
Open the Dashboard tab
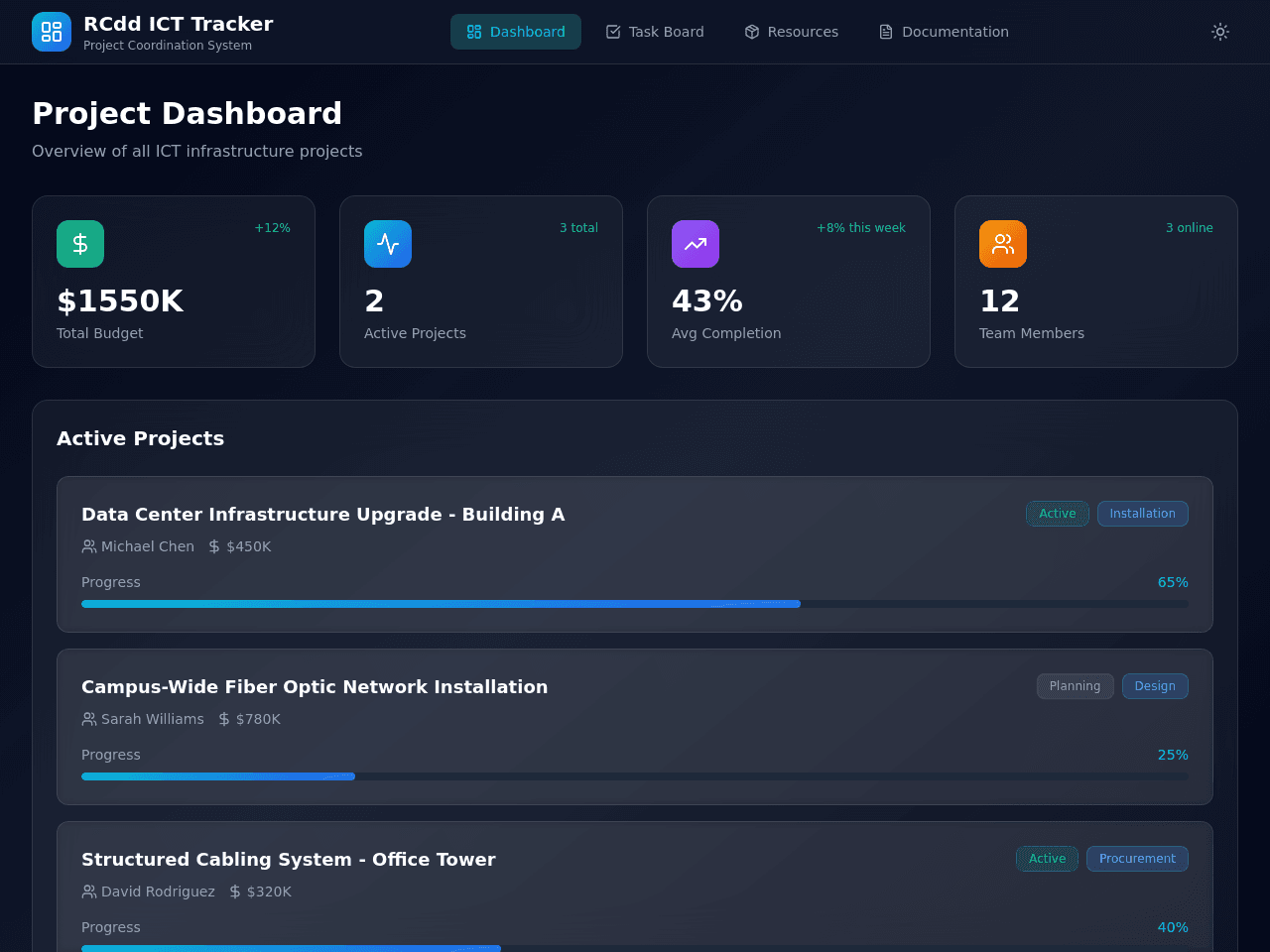(x=516, y=32)
